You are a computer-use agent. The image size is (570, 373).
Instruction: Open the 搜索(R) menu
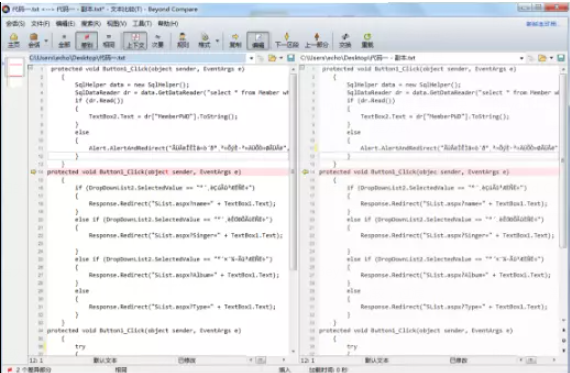[x=91, y=24]
